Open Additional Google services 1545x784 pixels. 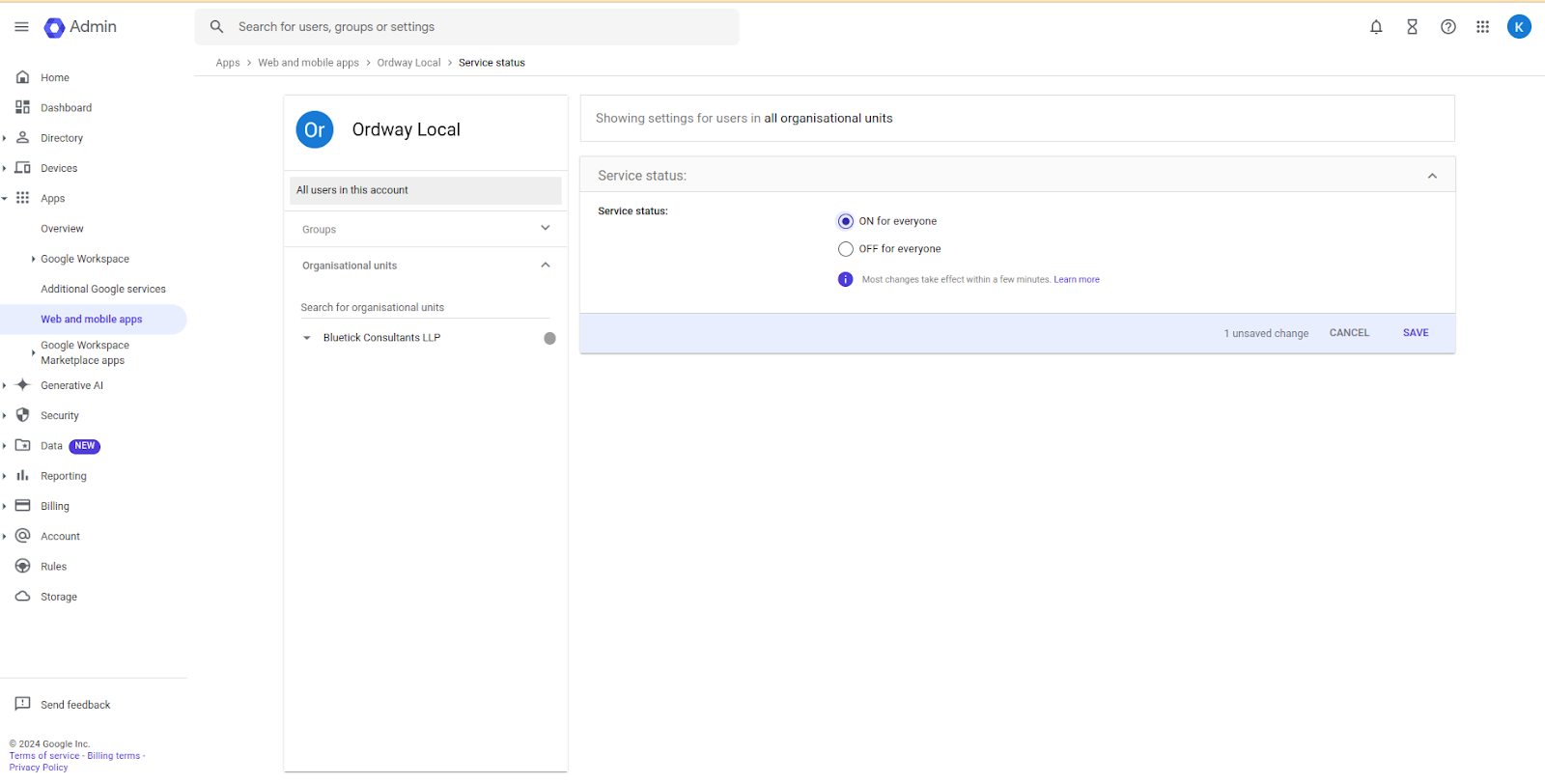tap(103, 289)
